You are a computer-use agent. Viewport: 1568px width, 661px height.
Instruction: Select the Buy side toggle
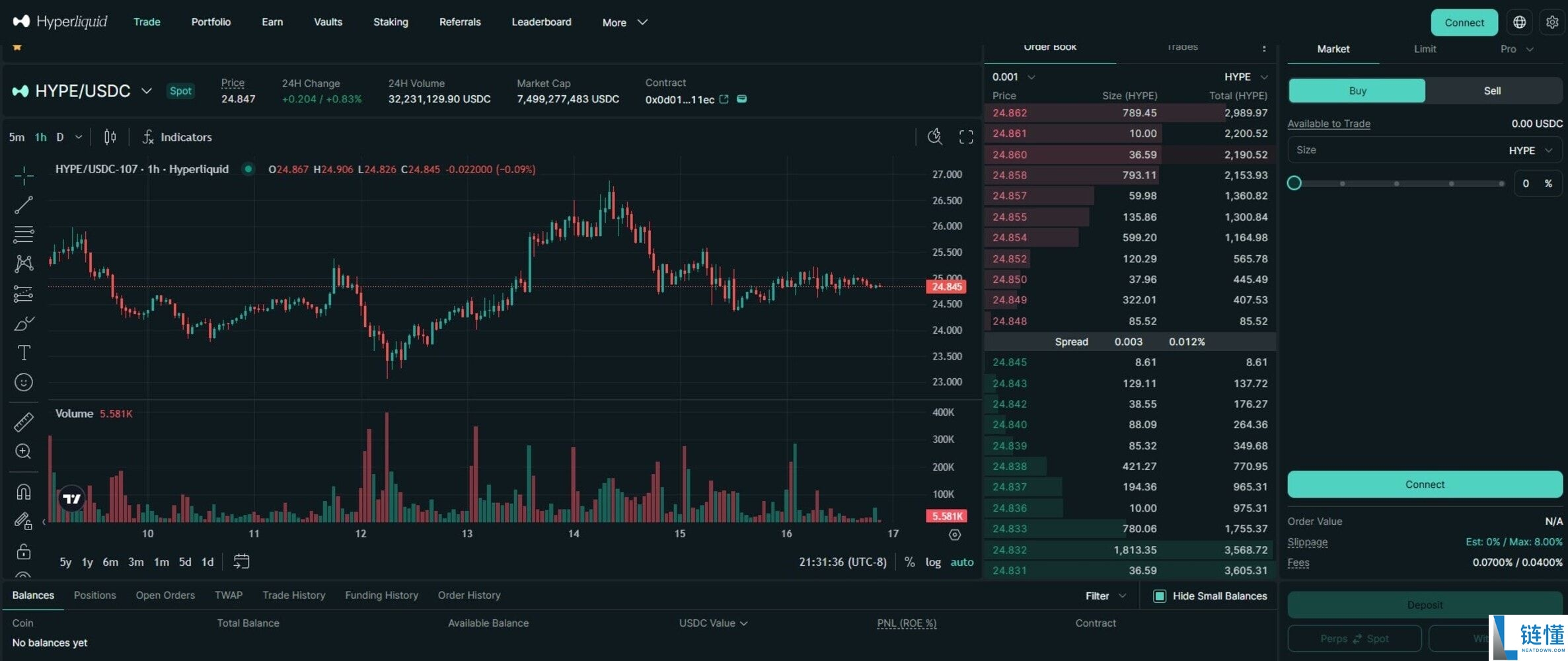(x=1357, y=91)
